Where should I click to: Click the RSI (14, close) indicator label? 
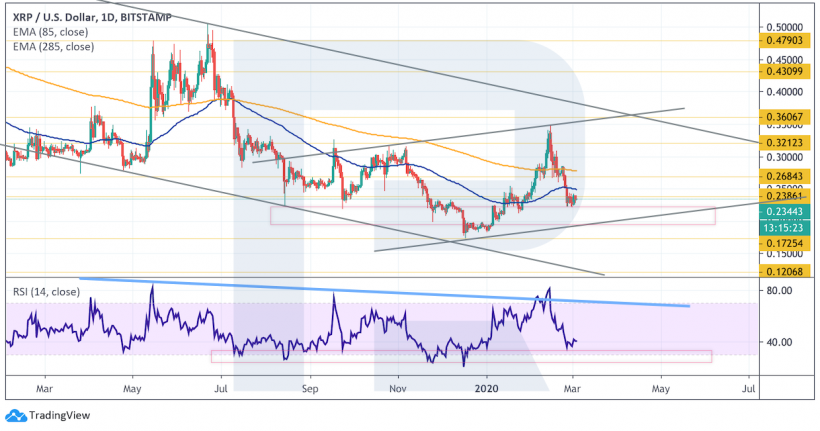[x=47, y=292]
